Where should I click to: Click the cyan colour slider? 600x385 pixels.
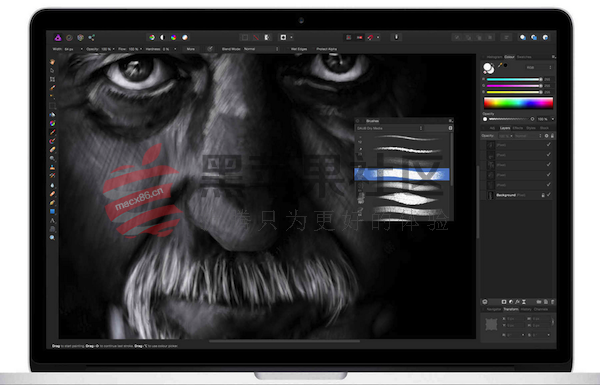point(514,79)
